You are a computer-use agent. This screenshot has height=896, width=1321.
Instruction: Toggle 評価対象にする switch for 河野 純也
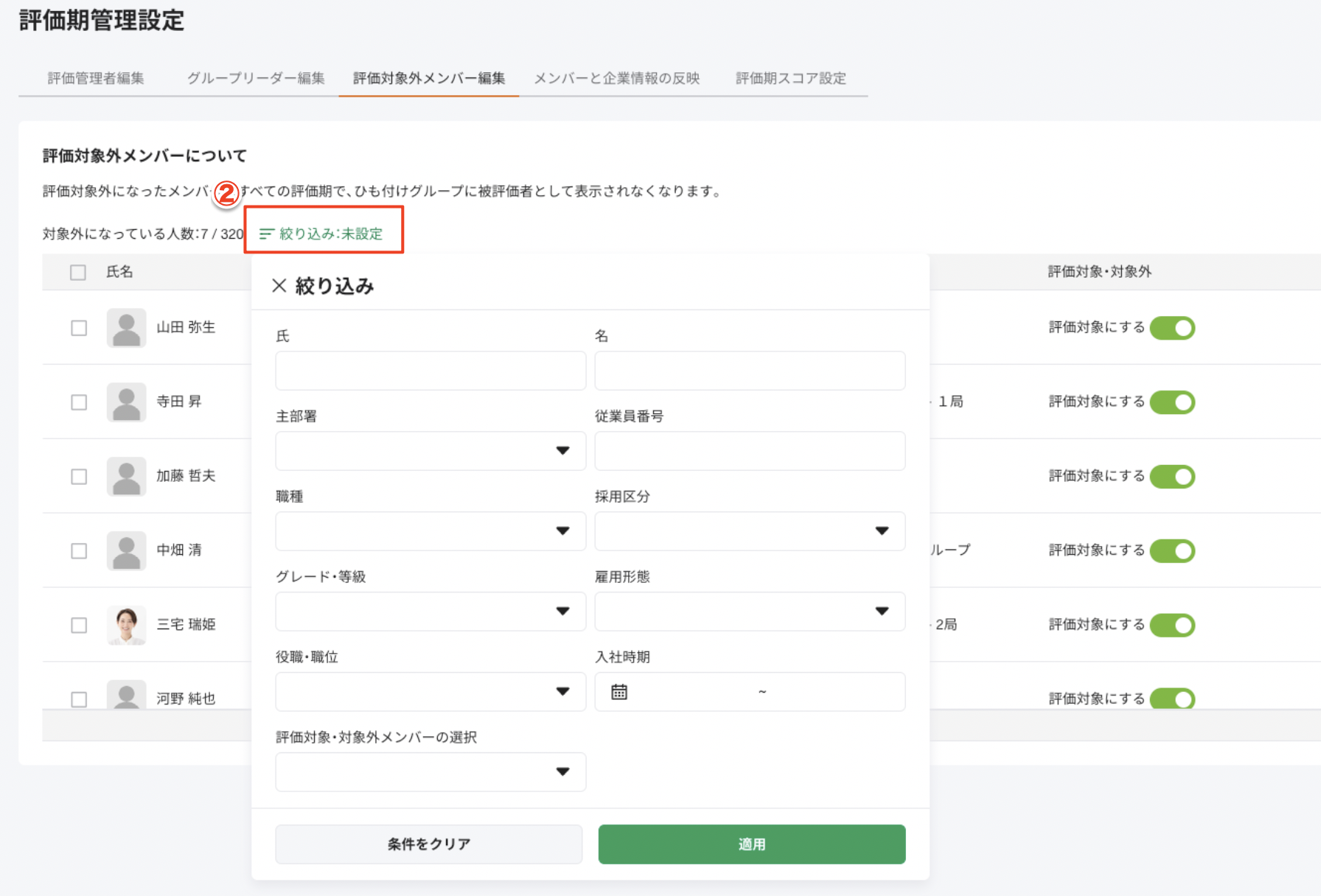[x=1172, y=699]
